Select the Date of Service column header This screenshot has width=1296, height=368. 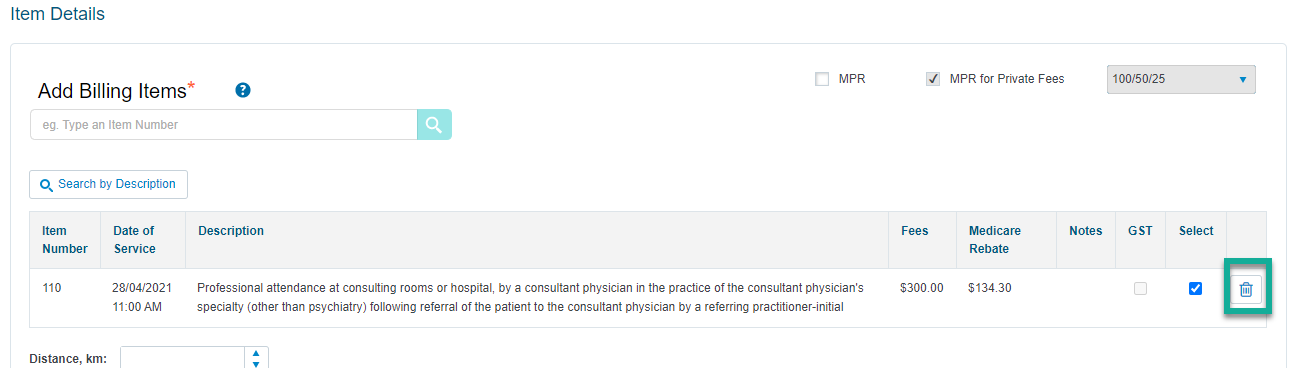click(134, 240)
